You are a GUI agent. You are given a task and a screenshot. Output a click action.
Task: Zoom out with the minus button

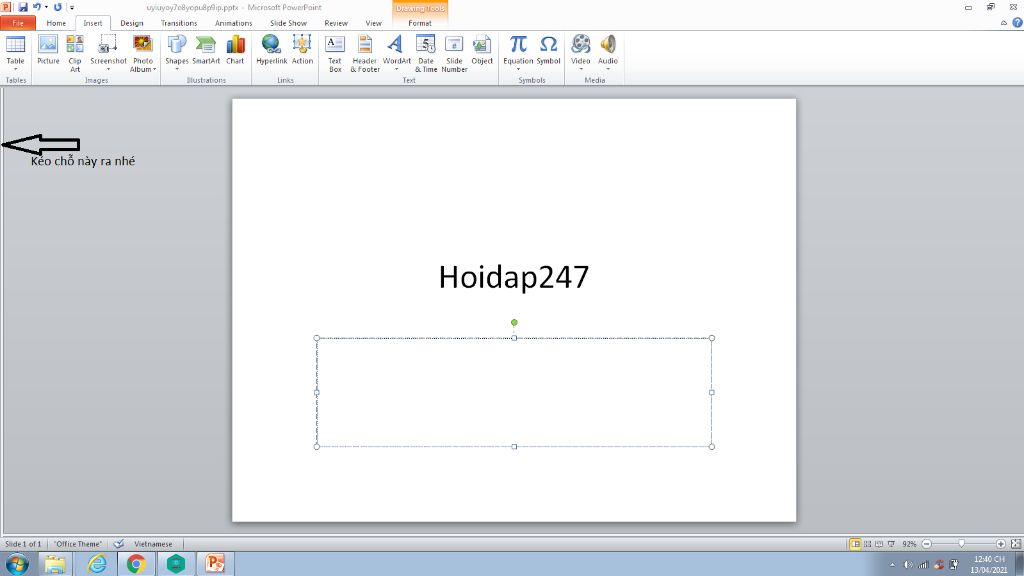click(x=927, y=543)
